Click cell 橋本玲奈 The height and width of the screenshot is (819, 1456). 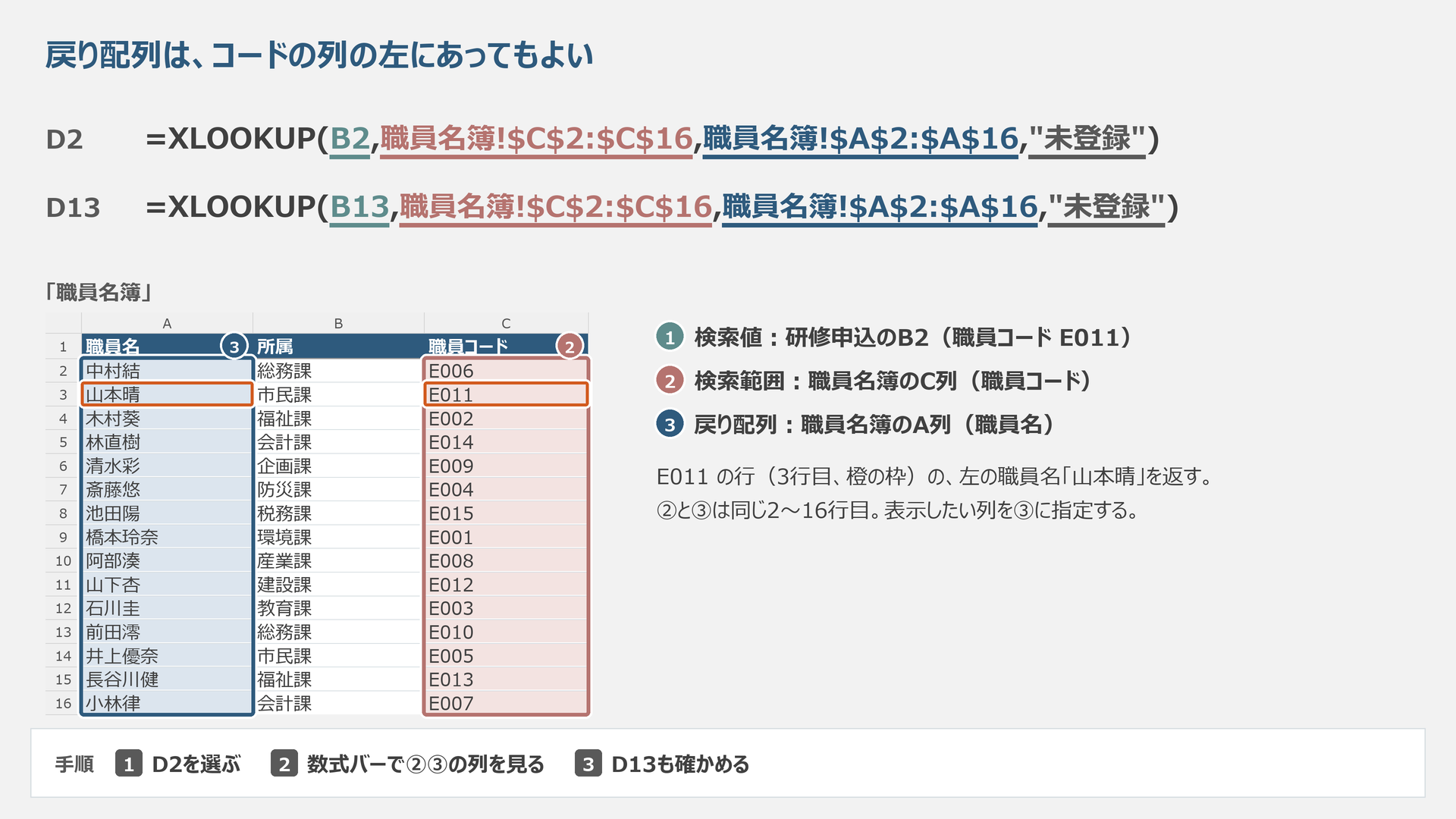(167, 537)
